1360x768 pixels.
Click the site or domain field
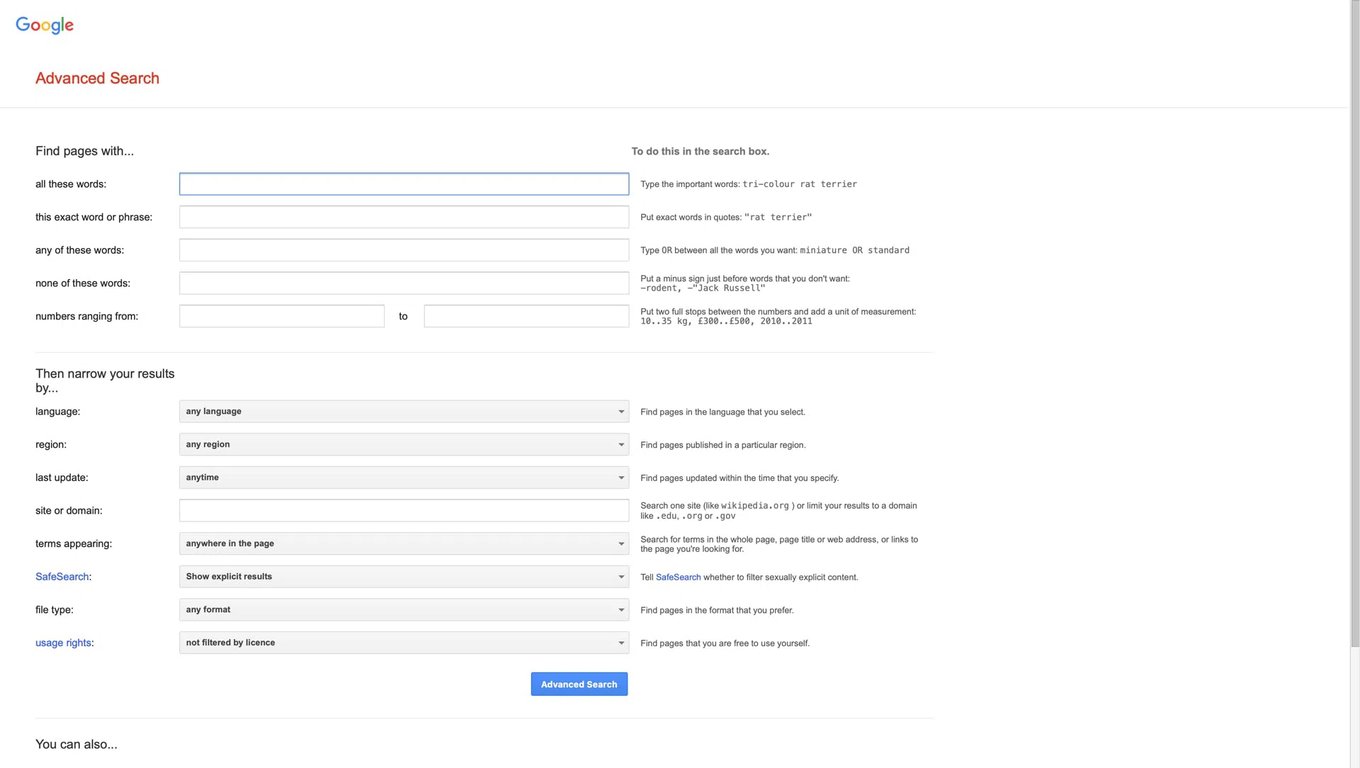pyautogui.click(x=404, y=510)
